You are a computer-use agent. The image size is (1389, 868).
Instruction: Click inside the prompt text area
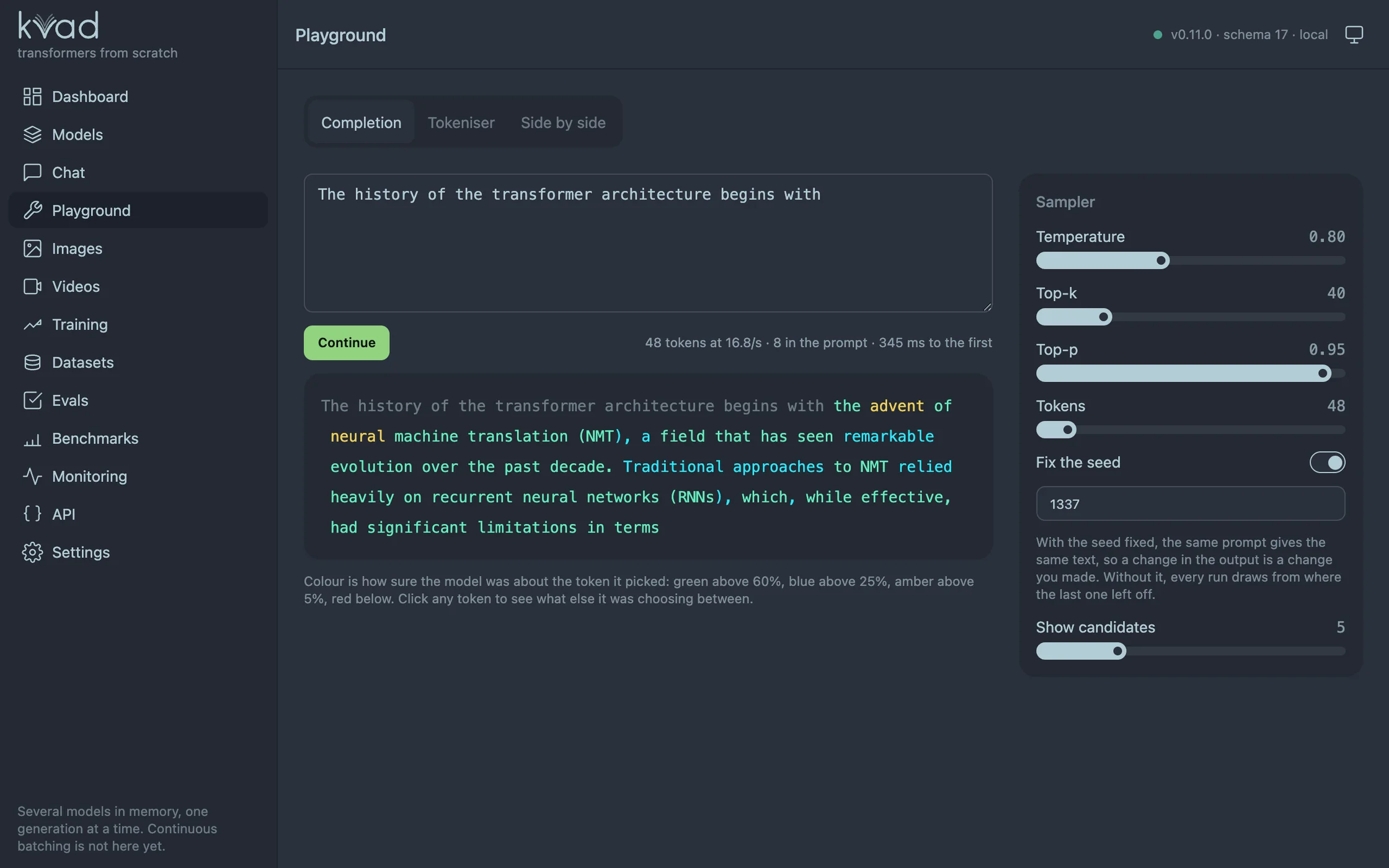tap(648, 243)
